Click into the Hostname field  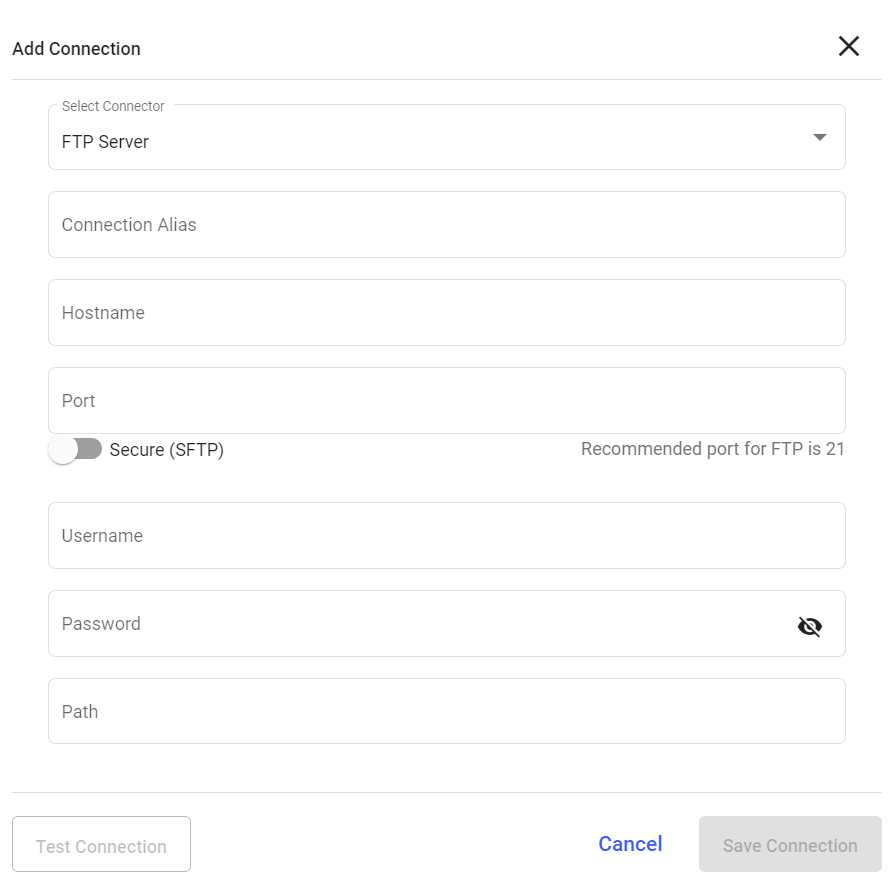tap(446, 313)
